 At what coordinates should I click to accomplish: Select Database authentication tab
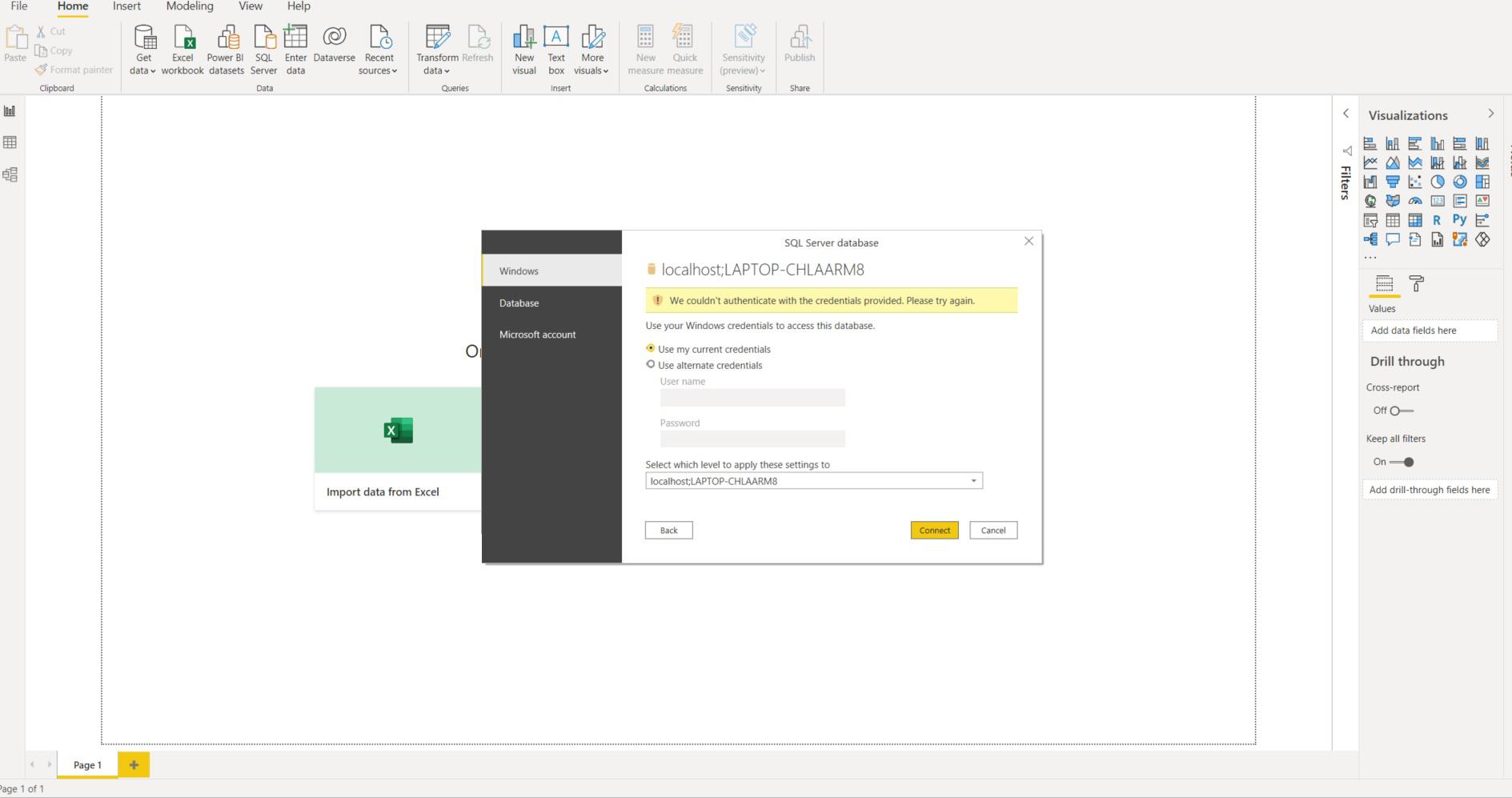click(x=552, y=303)
